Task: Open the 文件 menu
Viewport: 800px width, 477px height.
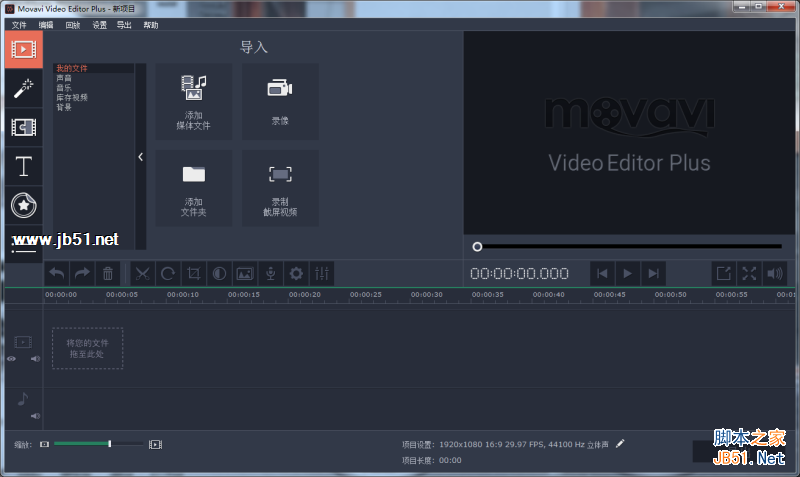Action: coord(19,25)
